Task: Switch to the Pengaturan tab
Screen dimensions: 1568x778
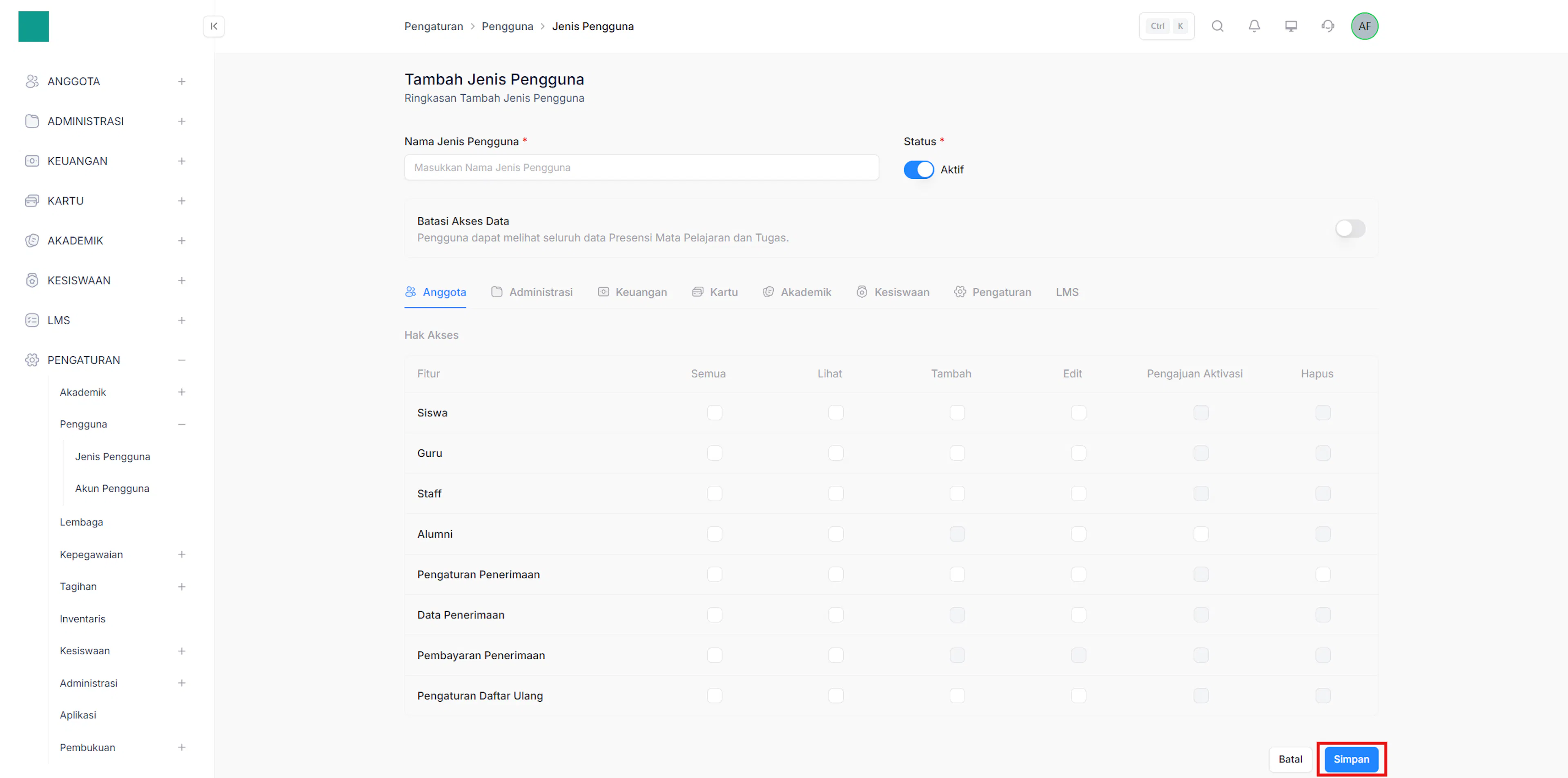Action: pos(992,292)
